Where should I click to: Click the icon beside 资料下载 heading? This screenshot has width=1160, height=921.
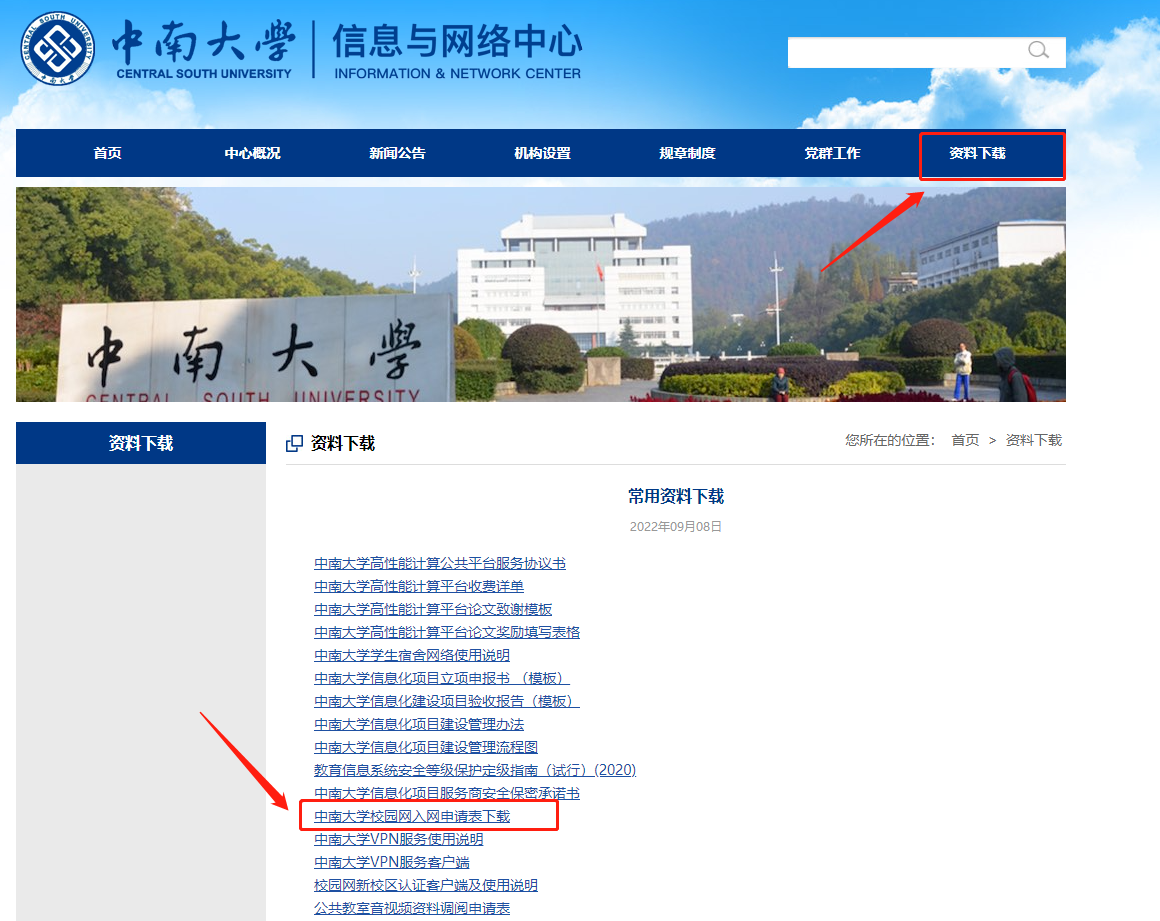(294, 443)
